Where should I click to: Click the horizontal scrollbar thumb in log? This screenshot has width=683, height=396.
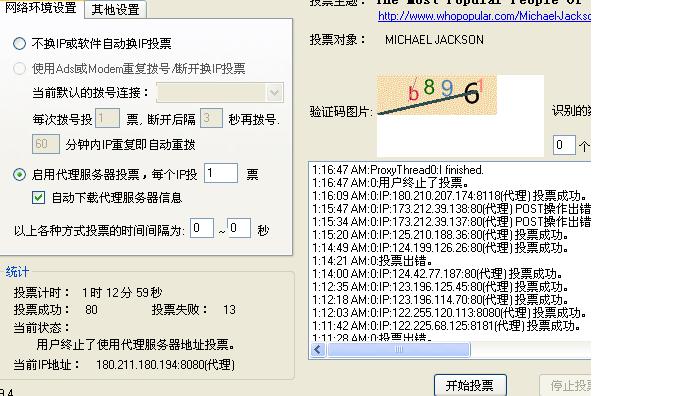pyautogui.click(x=399, y=349)
